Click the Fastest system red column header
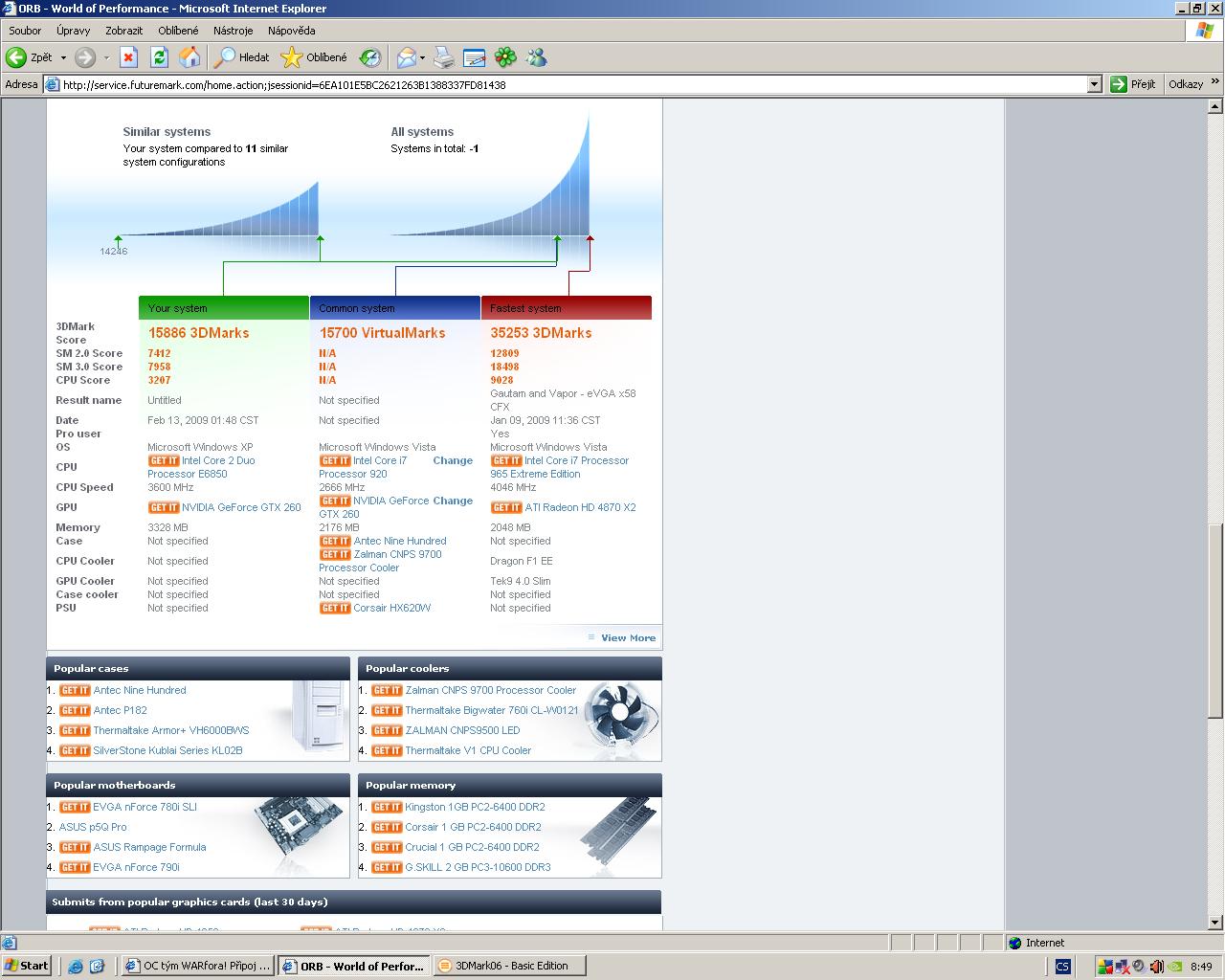This screenshot has height=980, width=1225. pyautogui.click(x=567, y=308)
